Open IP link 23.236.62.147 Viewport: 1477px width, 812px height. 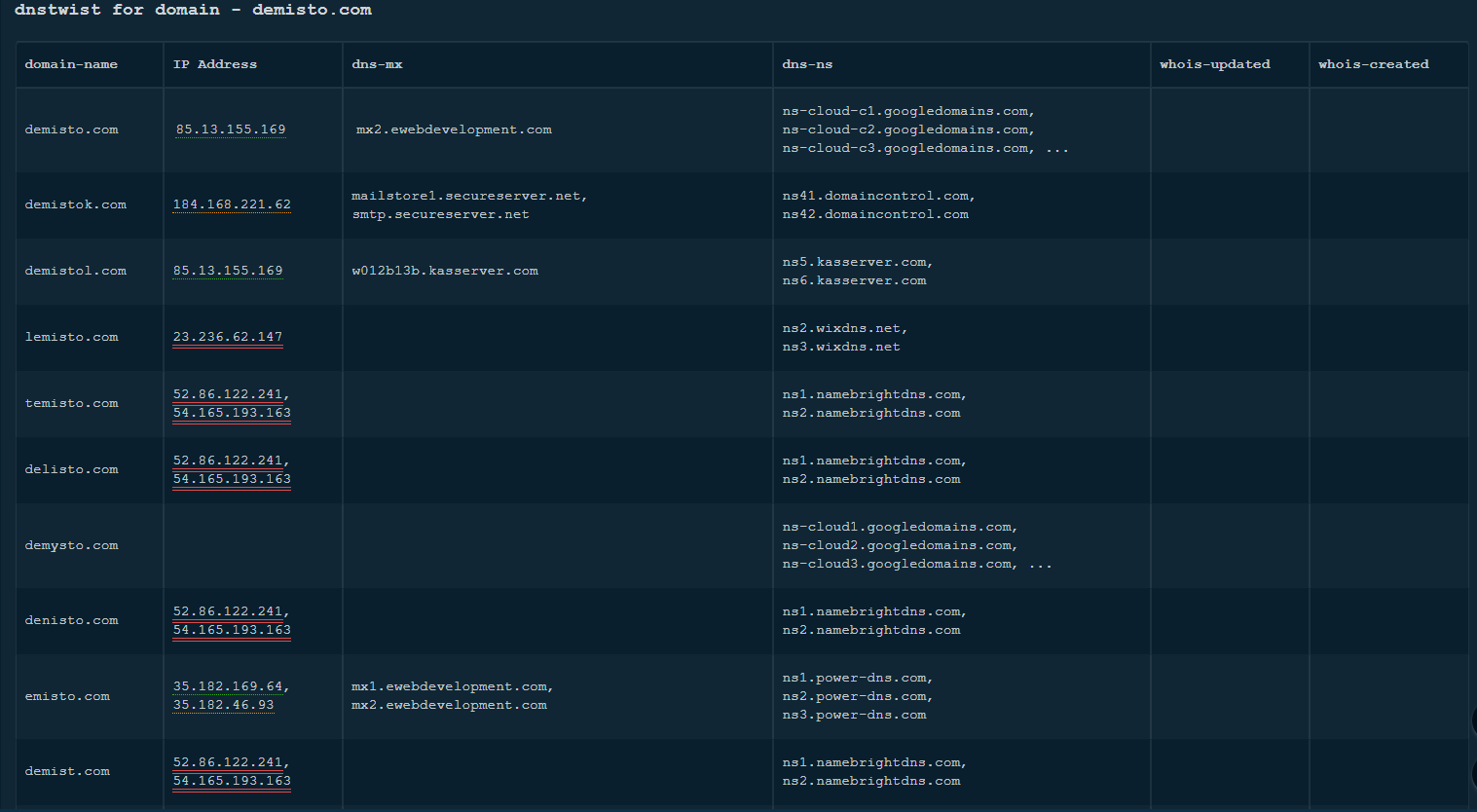[x=228, y=337]
